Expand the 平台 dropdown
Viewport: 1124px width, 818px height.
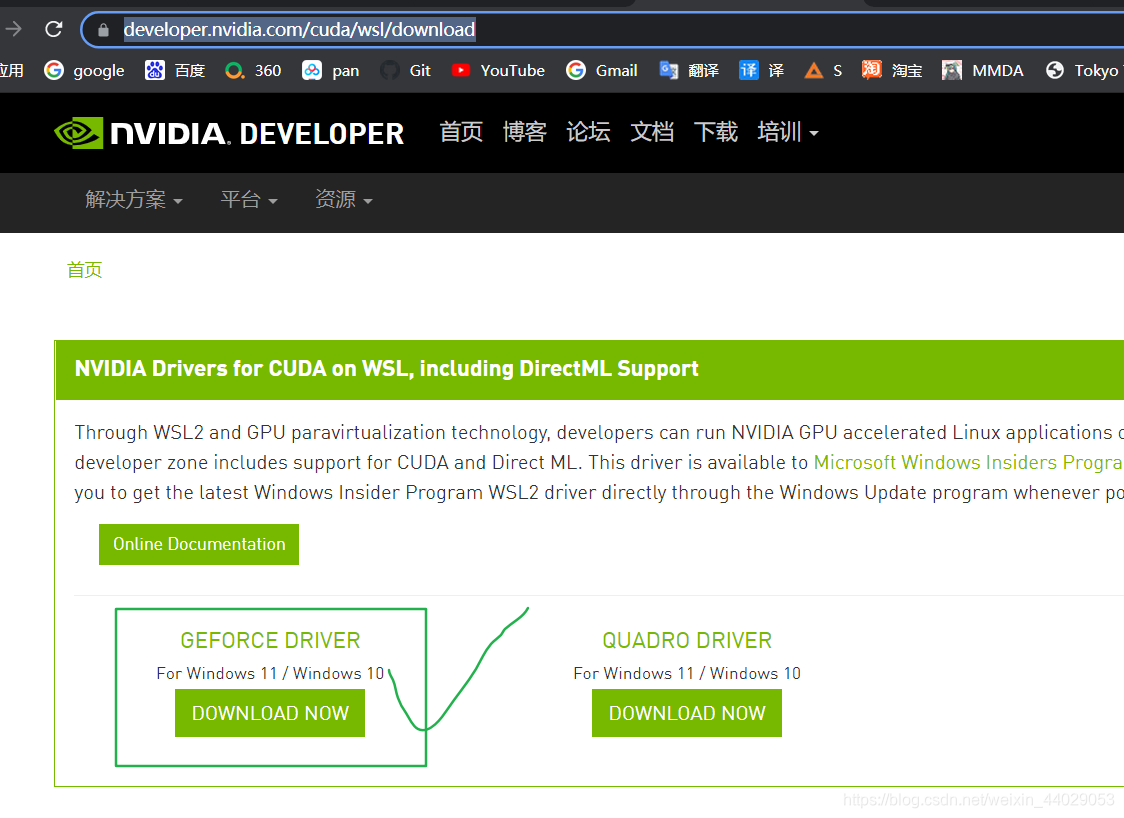(249, 199)
